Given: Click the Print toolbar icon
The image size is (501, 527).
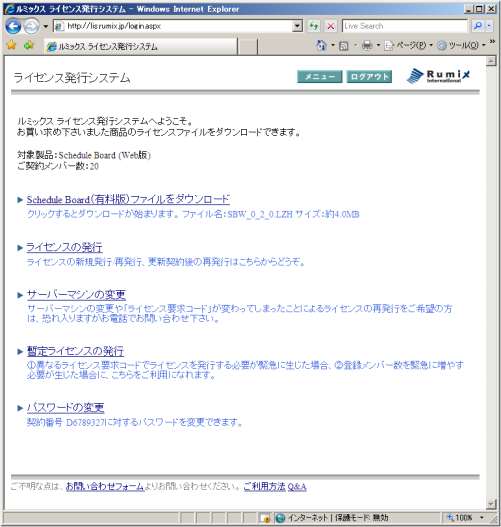Looking at the screenshot, I should point(367,45).
